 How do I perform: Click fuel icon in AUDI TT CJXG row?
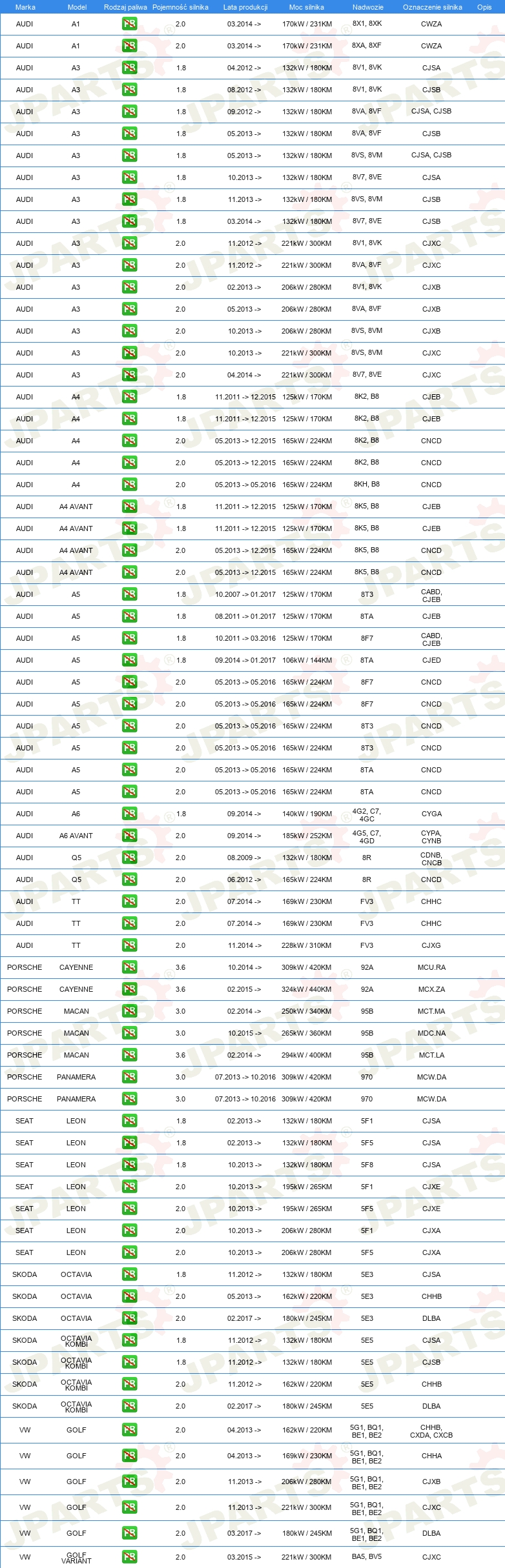coord(129,945)
